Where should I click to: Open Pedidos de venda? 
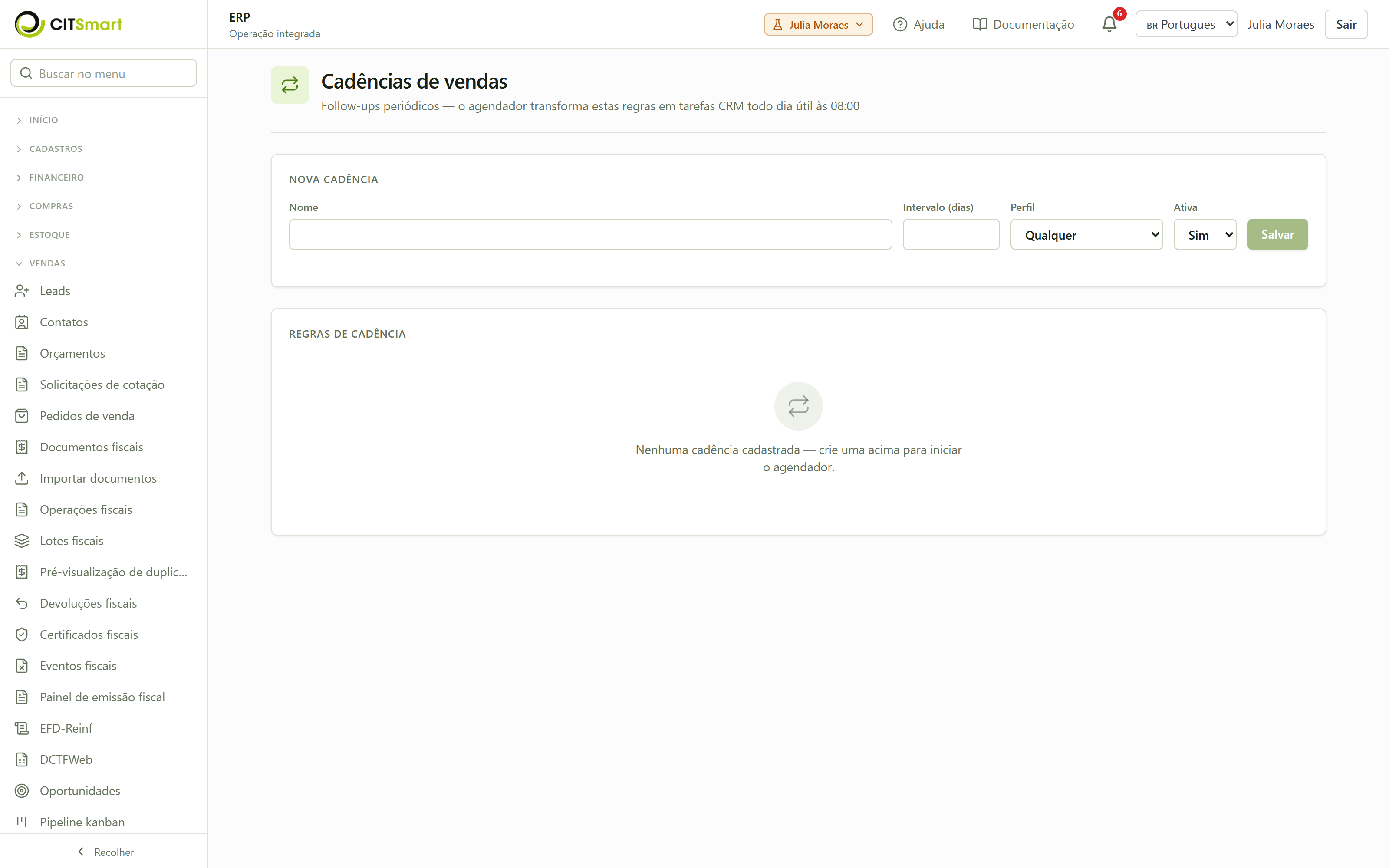point(103,416)
